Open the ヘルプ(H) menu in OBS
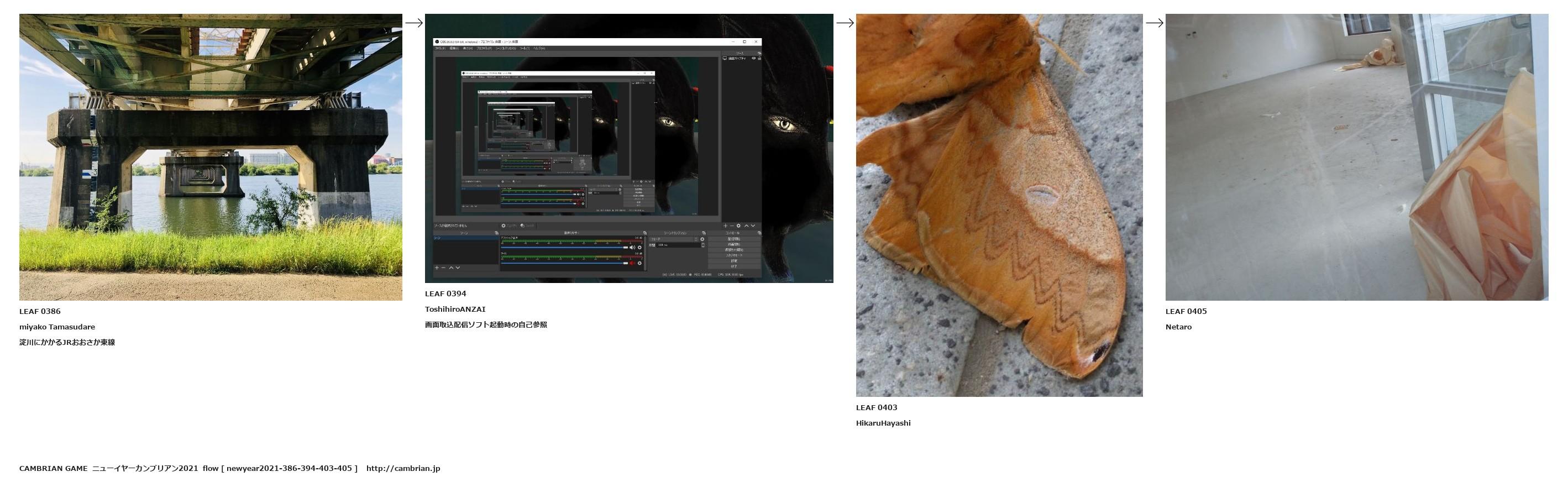The height and width of the screenshot is (482, 1568). 539,48
